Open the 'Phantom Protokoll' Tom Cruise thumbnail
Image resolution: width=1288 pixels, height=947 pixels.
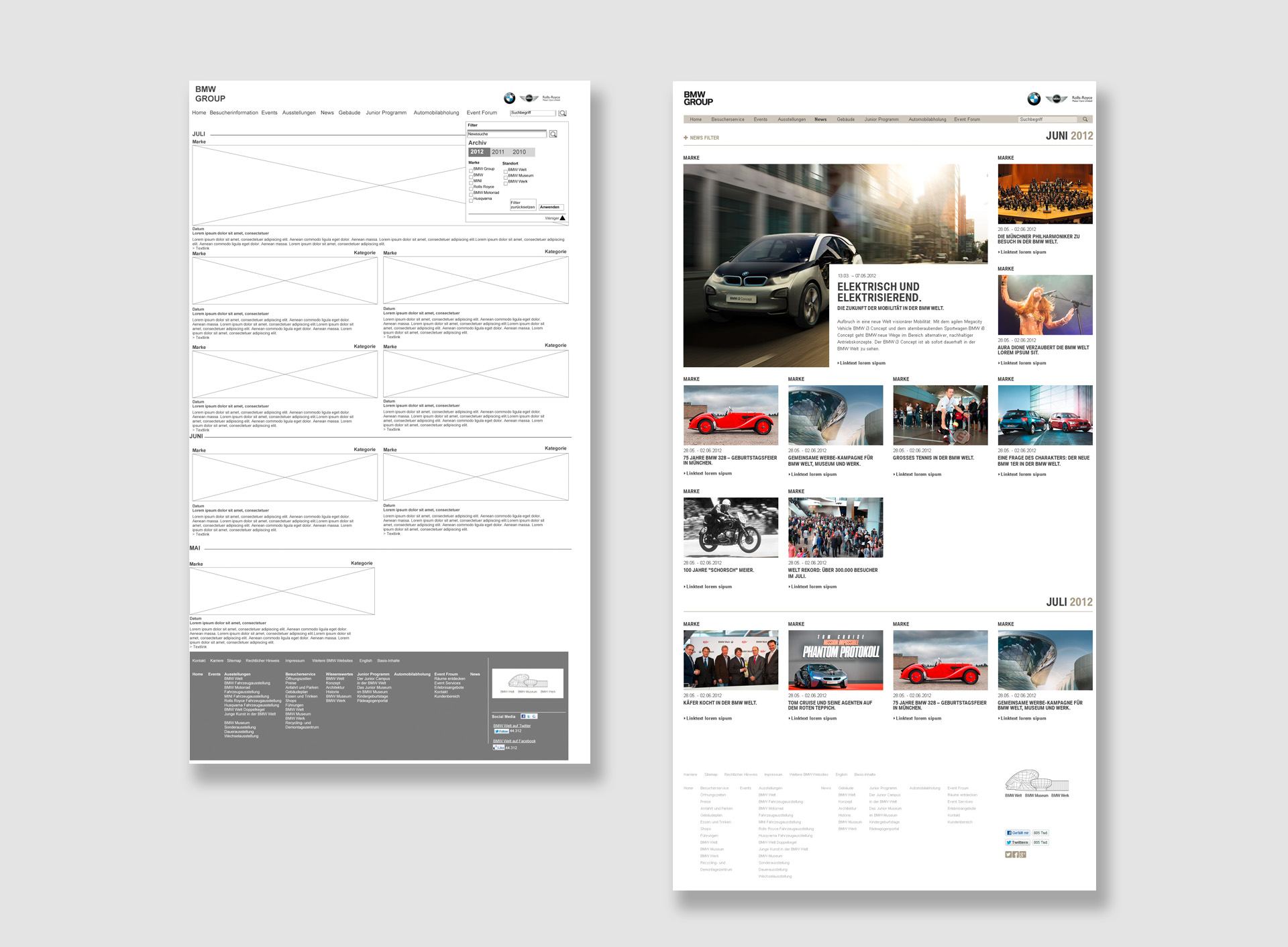click(x=835, y=660)
